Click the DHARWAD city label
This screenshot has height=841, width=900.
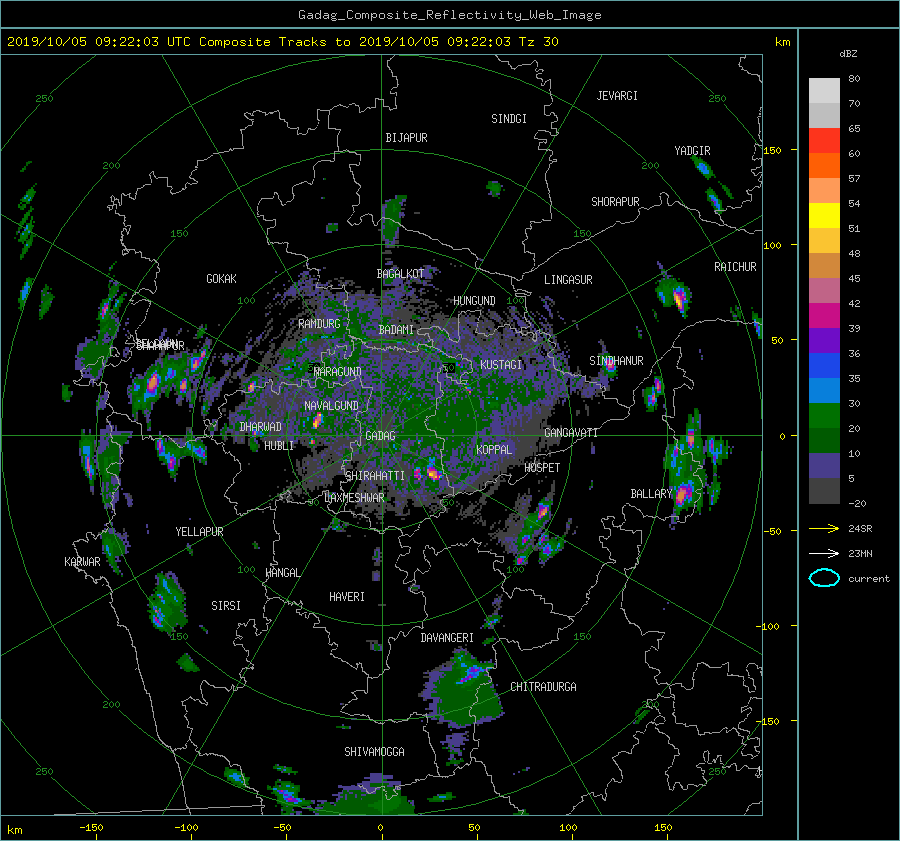260,427
